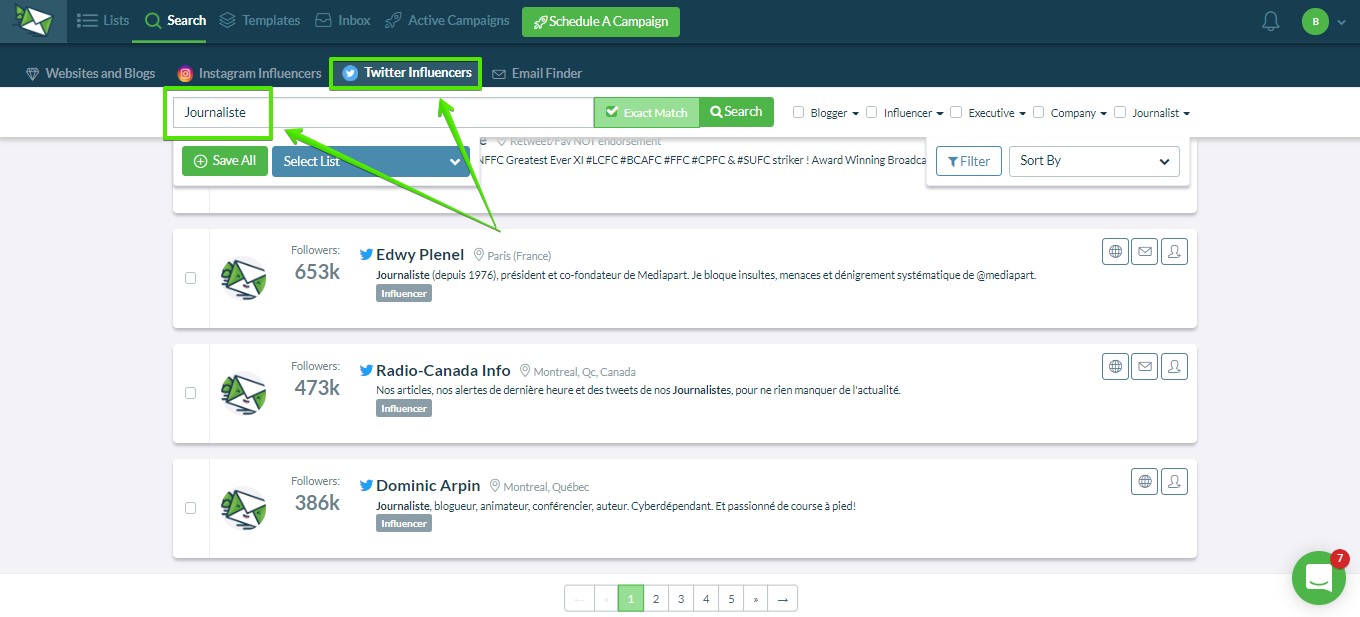Enable the Executive filter checkbox
1360x617 pixels.
pyautogui.click(x=956, y=113)
